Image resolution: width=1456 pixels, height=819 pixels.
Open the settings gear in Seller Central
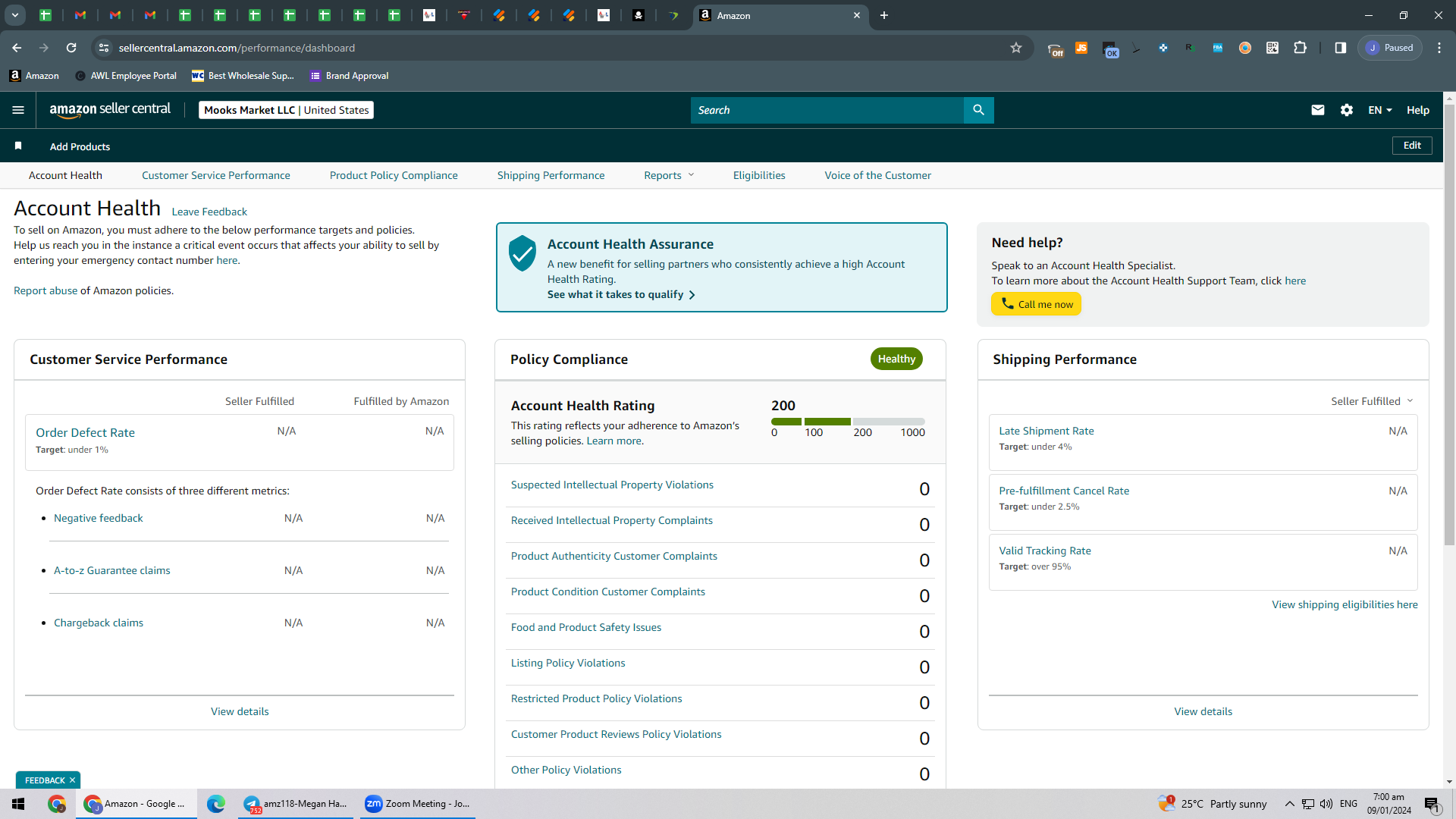click(1347, 110)
